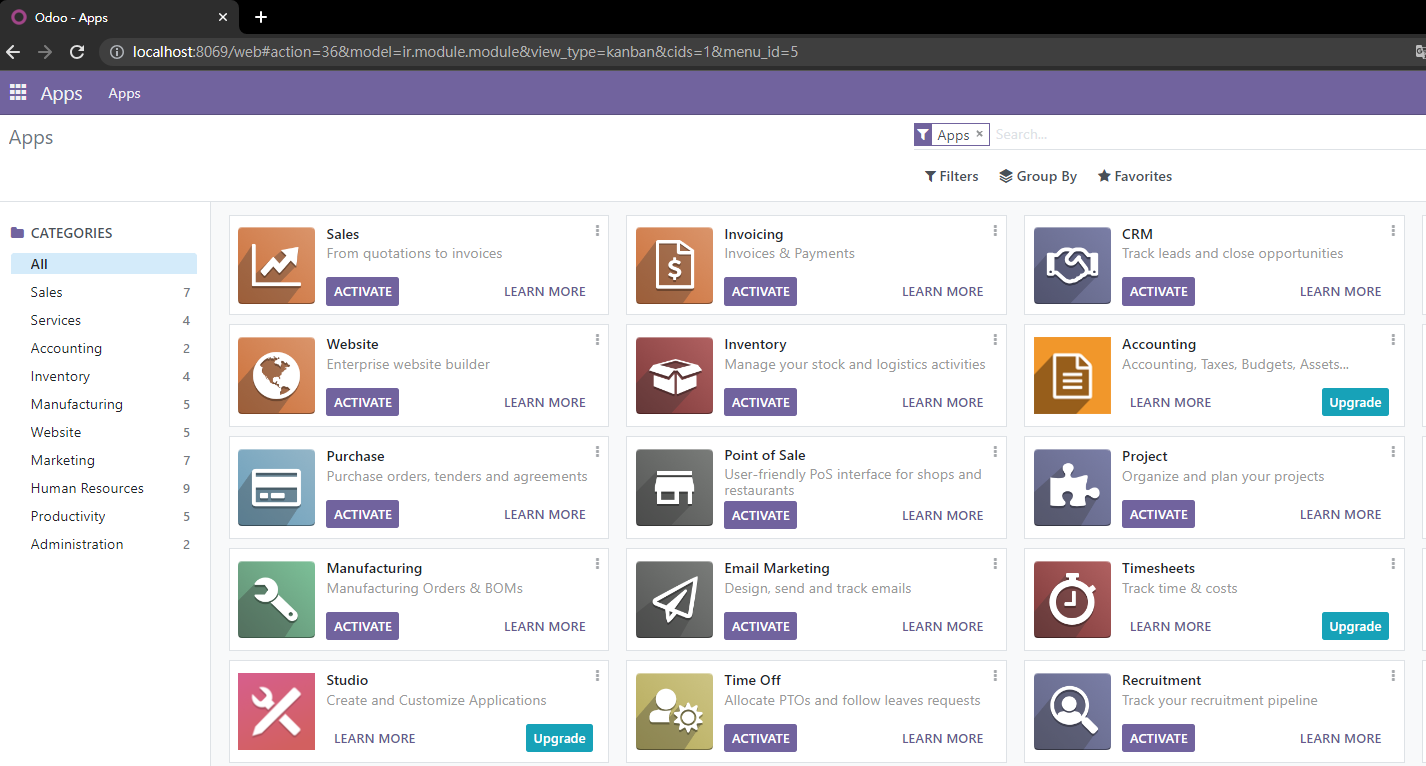Open the Project card kebab menu

(1393, 452)
